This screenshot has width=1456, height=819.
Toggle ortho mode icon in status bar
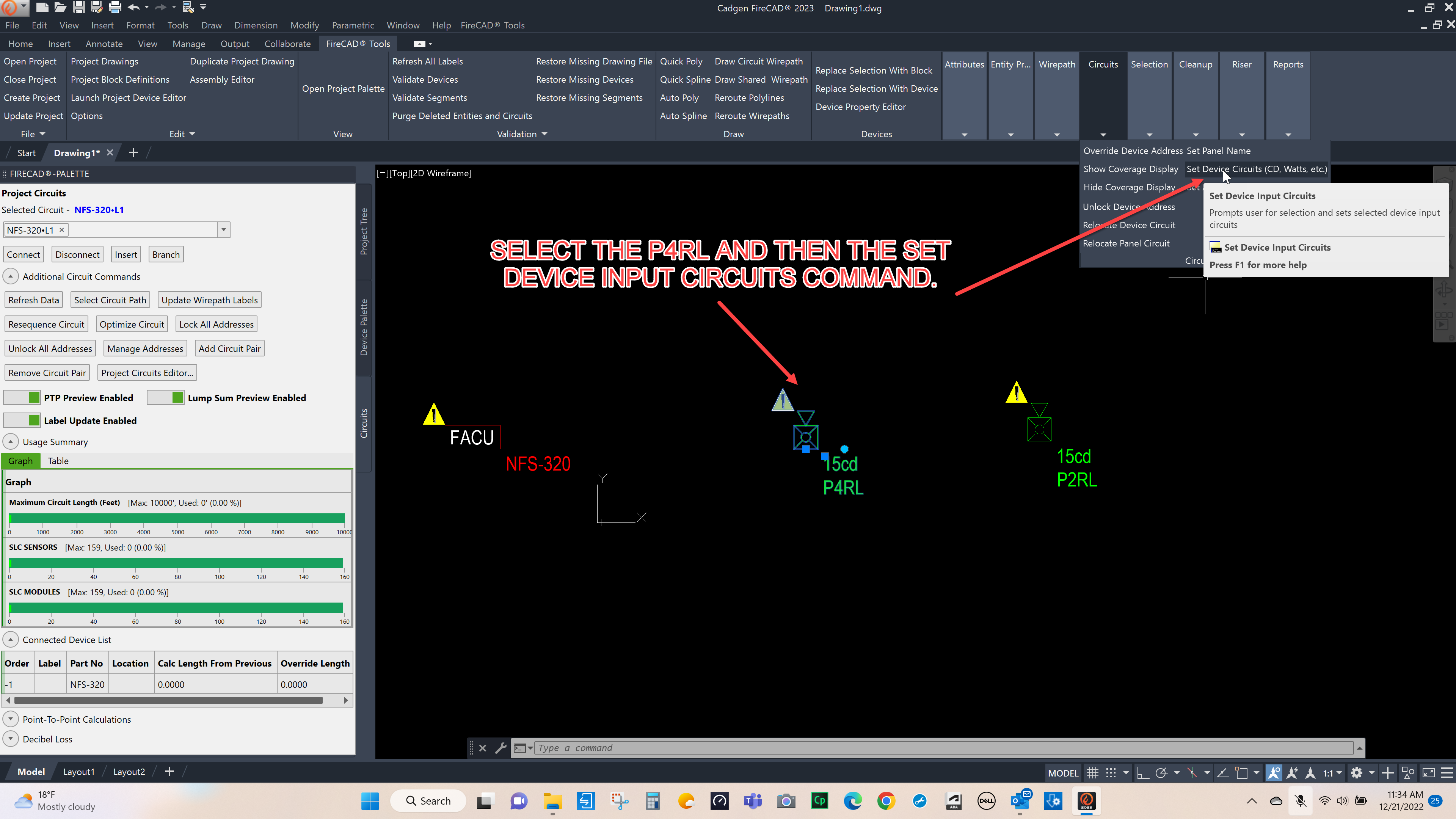click(1143, 773)
